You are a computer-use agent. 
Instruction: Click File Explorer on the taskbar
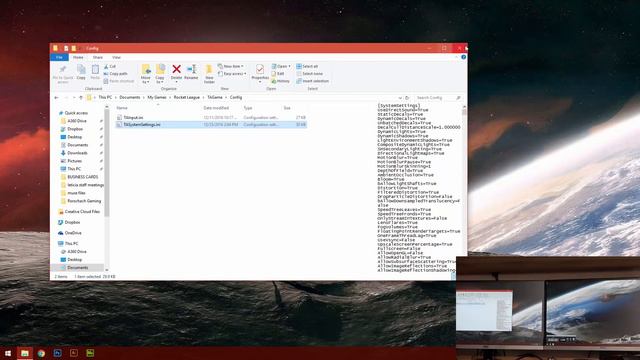pos(24,353)
